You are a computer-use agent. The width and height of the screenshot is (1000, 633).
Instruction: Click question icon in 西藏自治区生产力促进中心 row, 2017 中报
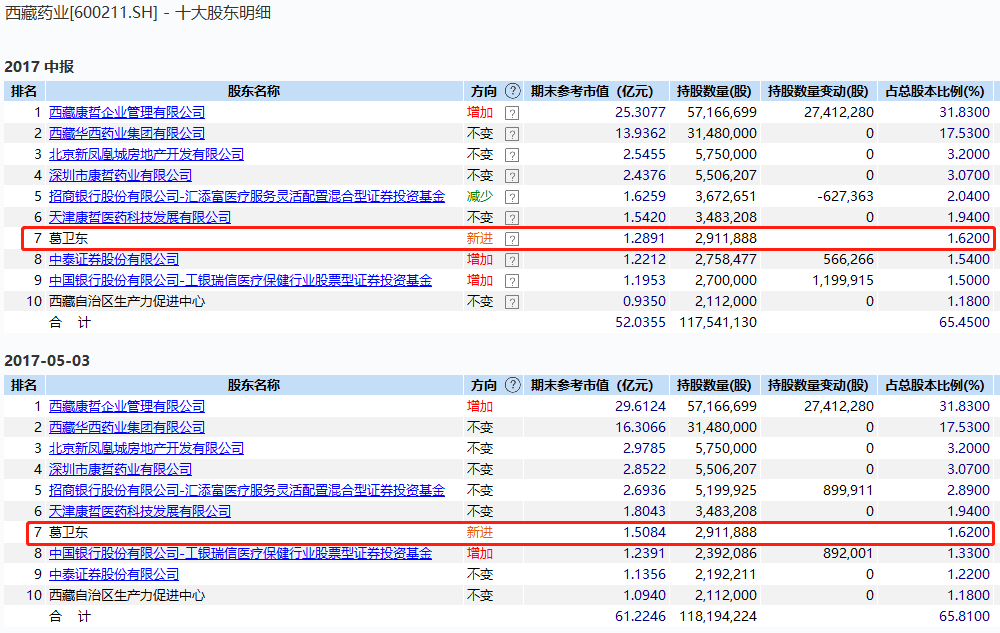(x=512, y=302)
